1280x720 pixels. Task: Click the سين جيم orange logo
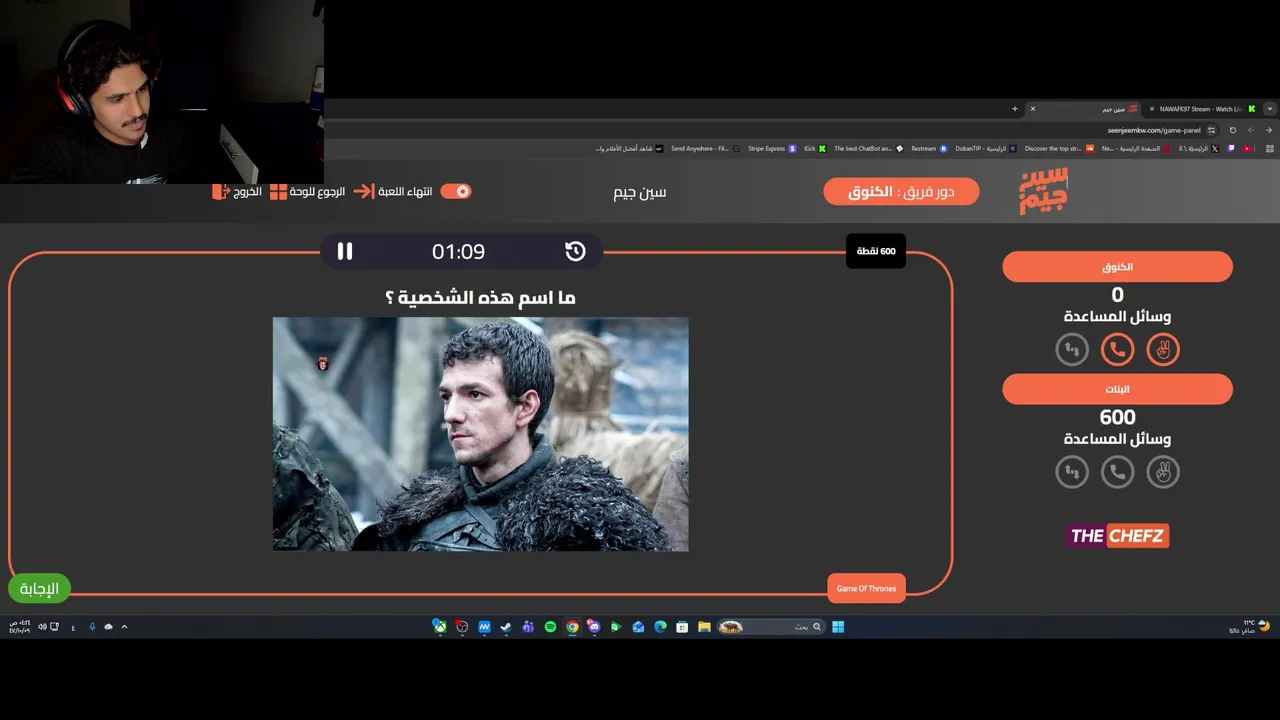point(1043,191)
